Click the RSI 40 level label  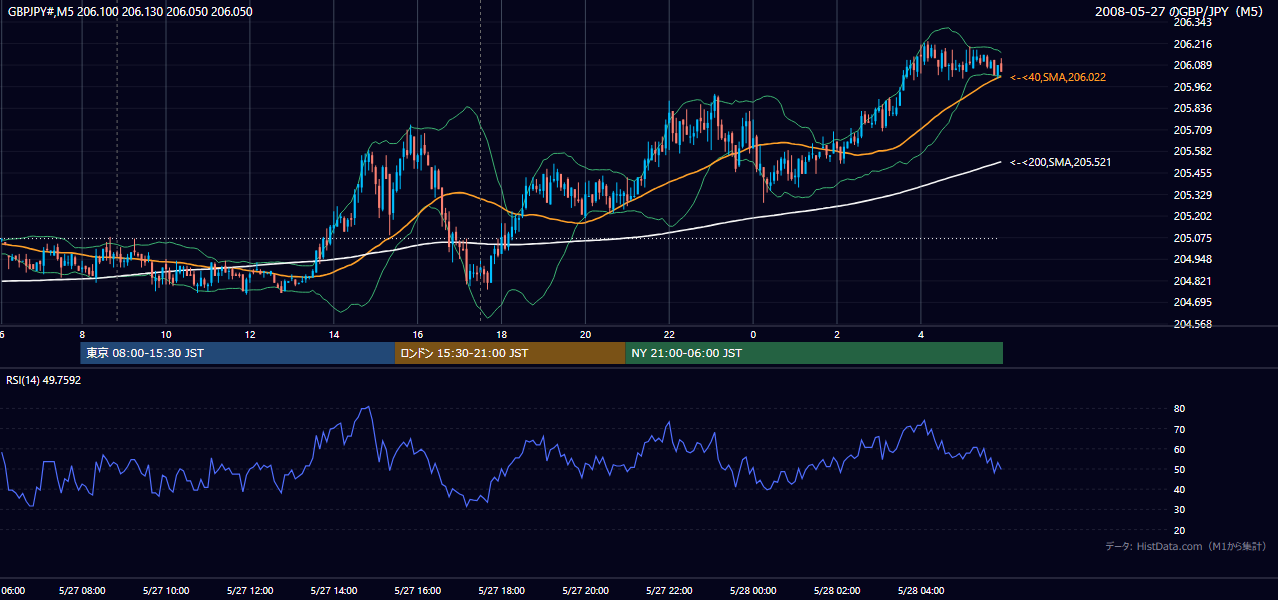click(1179, 489)
